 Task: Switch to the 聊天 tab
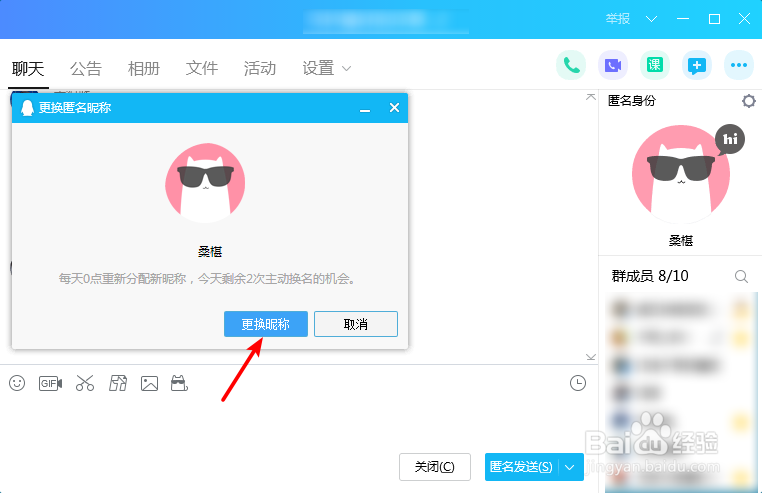(28, 69)
